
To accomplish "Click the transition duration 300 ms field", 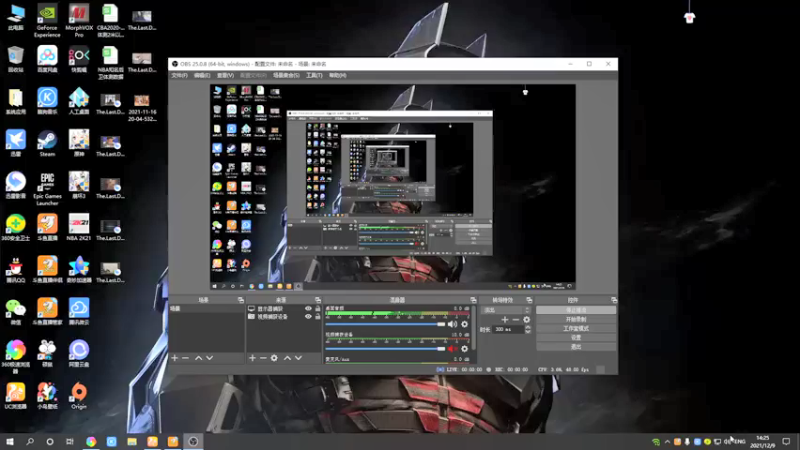I will click(508, 330).
